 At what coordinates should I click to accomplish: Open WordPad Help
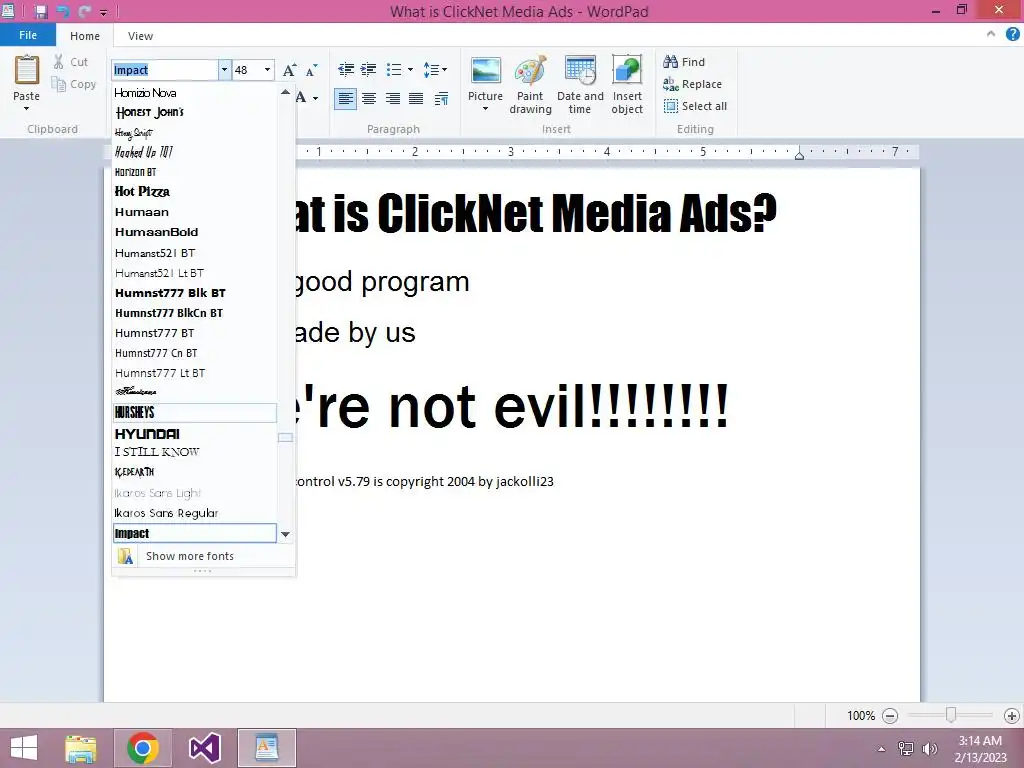[1012, 35]
